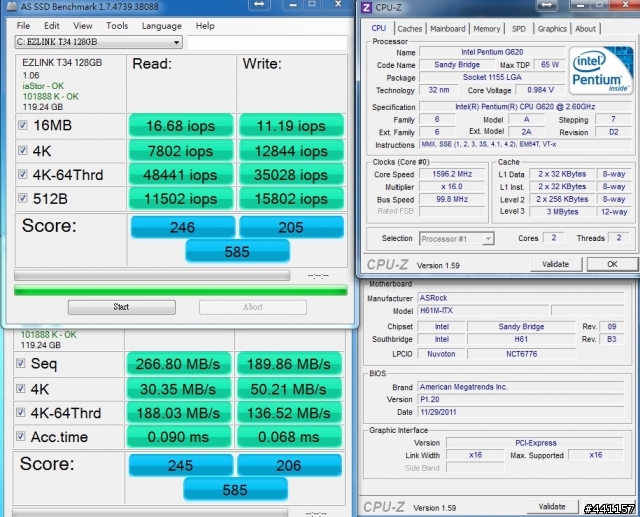Screen dimensions: 640x517
Task: Switch to the SPD tab in CPU-Z
Action: point(518,29)
